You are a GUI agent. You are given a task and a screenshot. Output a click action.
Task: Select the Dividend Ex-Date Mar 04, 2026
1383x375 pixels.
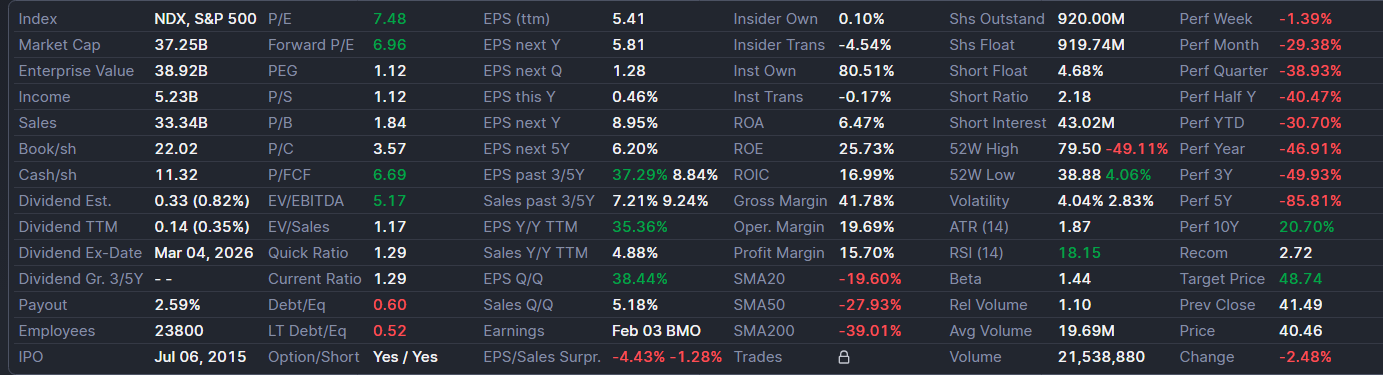(x=204, y=252)
